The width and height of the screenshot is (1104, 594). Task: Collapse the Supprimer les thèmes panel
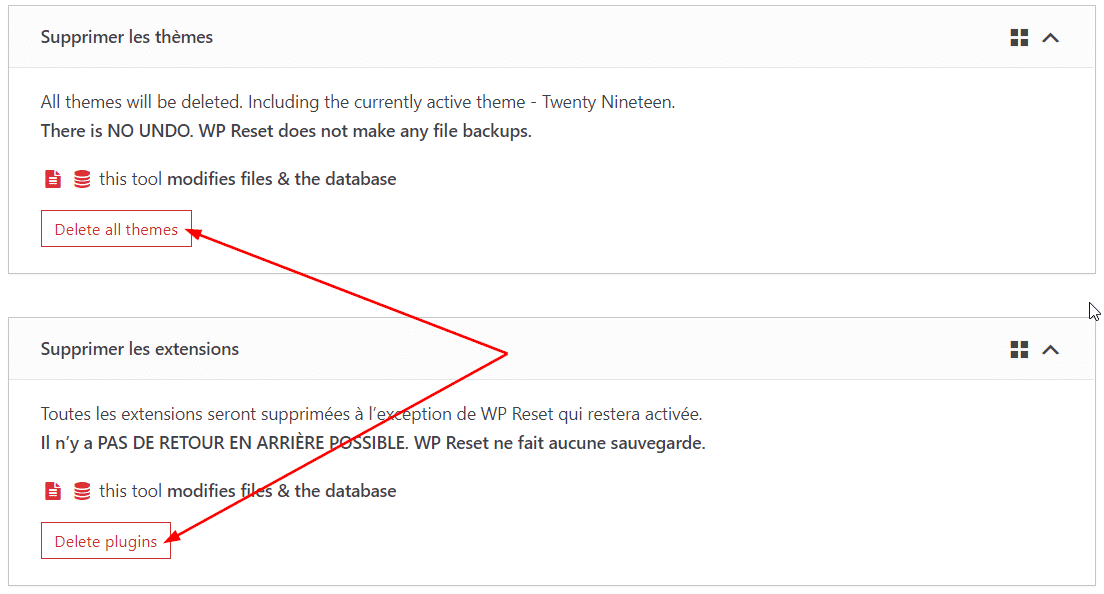pos(1050,38)
